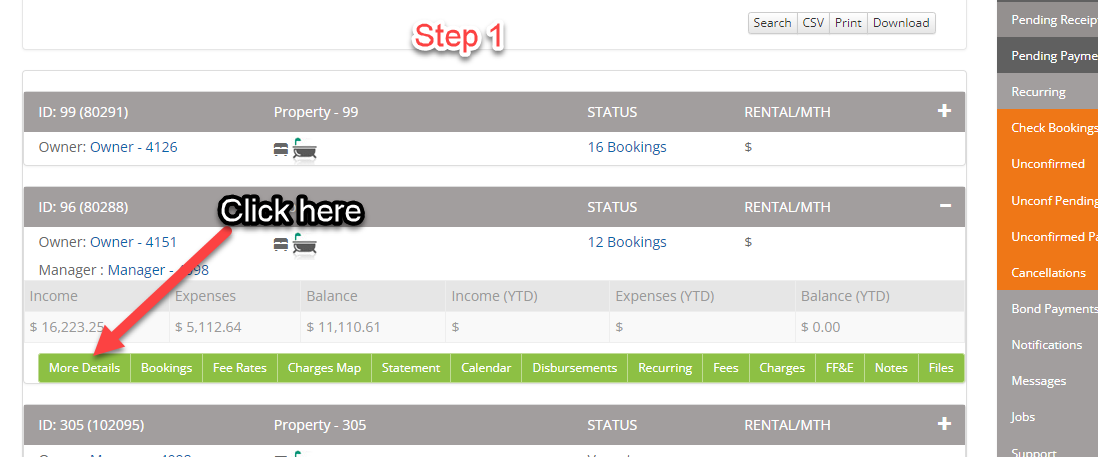Screen dimensions: 1098x457
Task: Select Check Bookings in sidebar
Action: 1048,127
